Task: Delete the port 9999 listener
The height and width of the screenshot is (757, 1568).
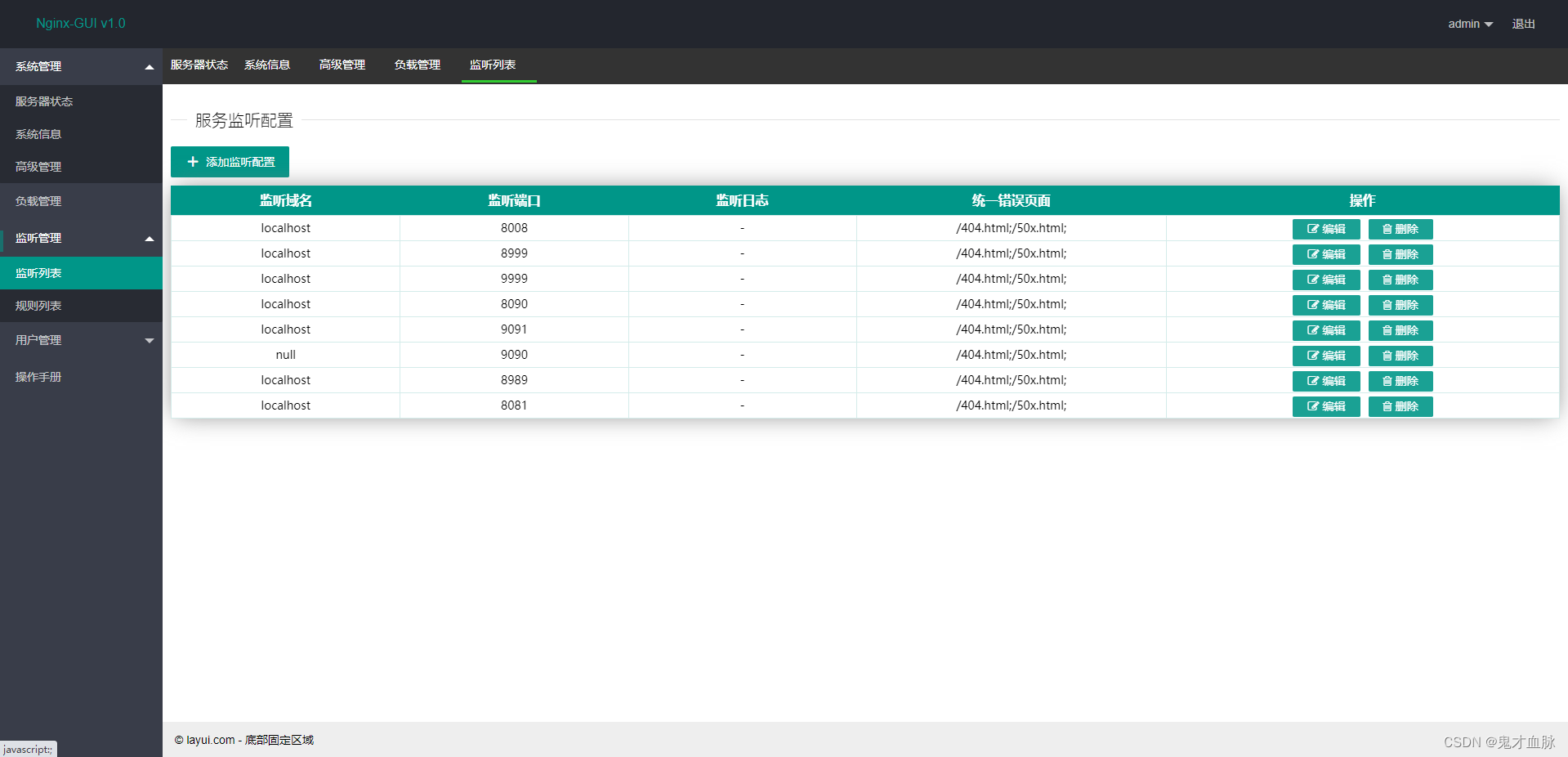Action: [1400, 280]
